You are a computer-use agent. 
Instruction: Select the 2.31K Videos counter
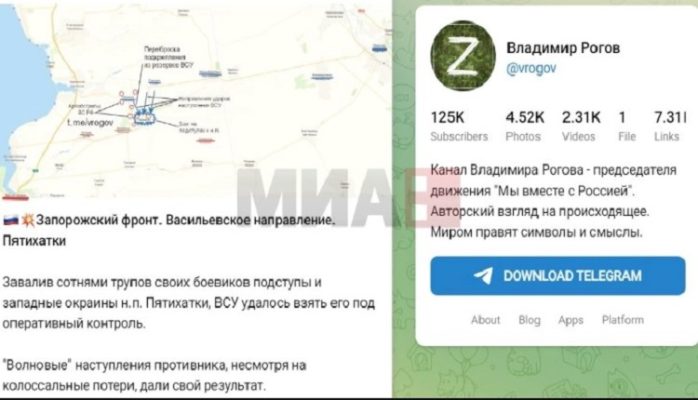pos(581,126)
